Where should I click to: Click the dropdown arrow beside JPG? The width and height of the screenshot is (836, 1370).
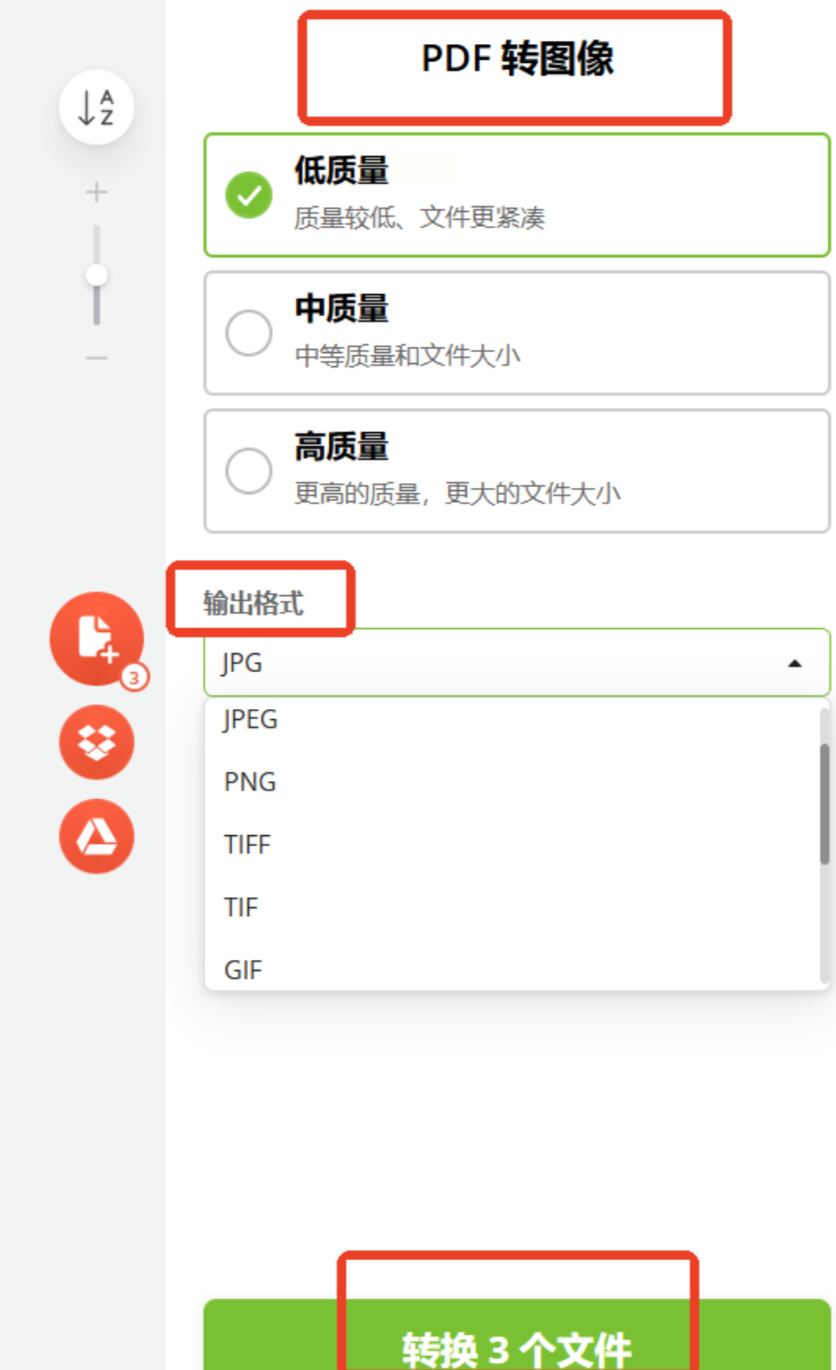[x=795, y=662]
